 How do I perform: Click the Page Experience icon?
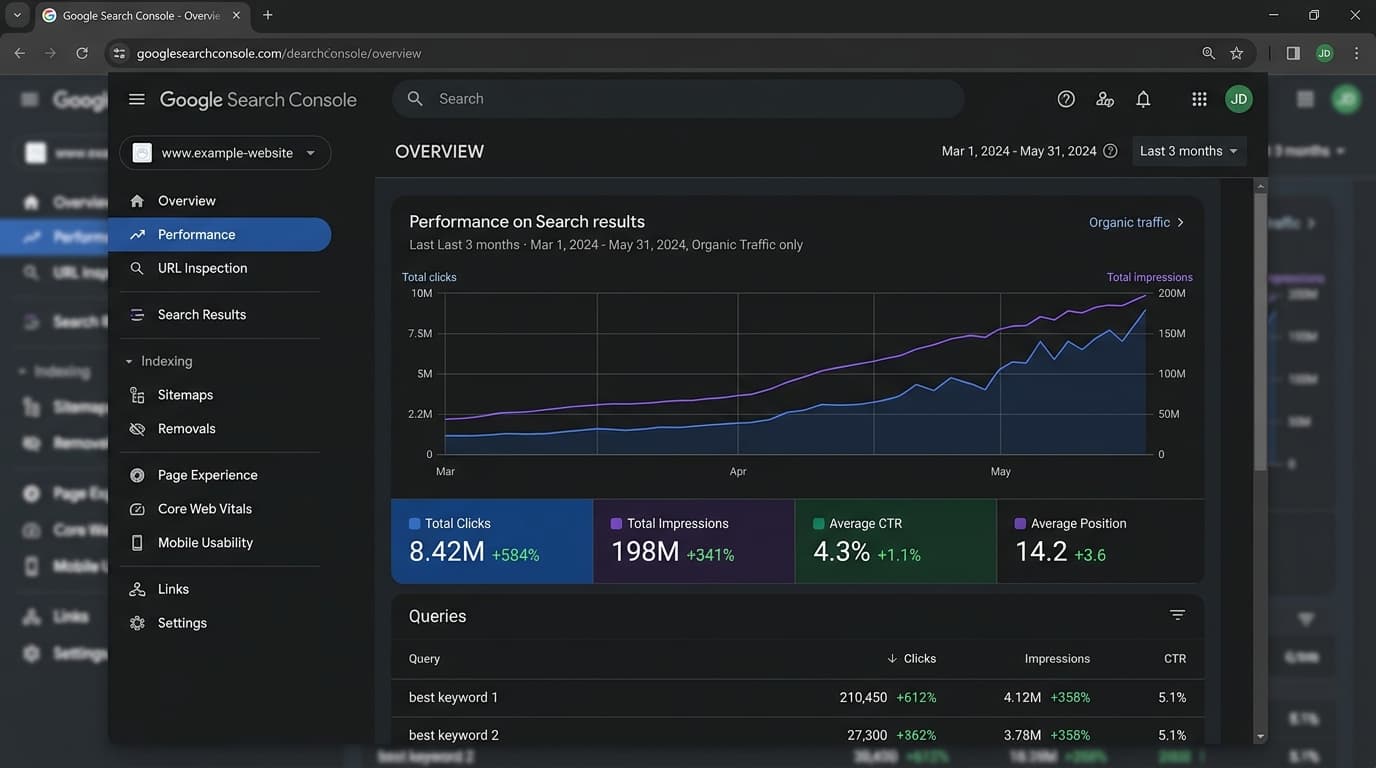137,475
